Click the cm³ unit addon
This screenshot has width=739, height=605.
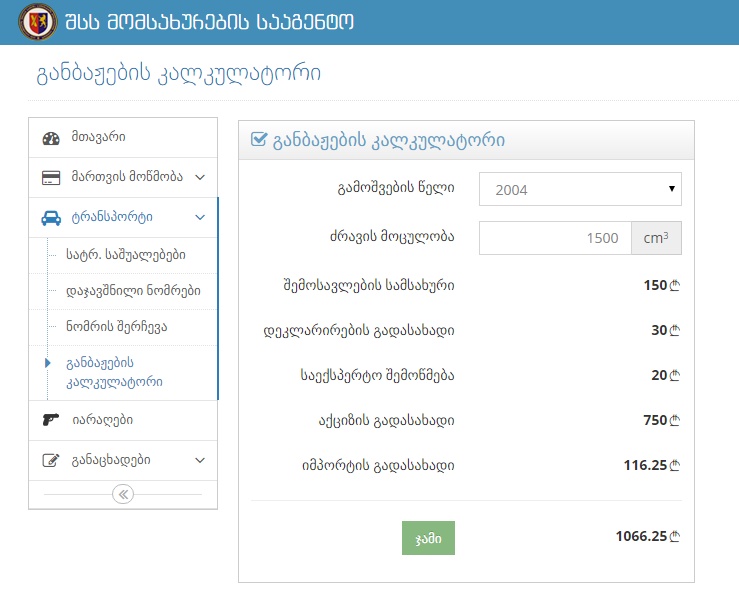(656, 238)
